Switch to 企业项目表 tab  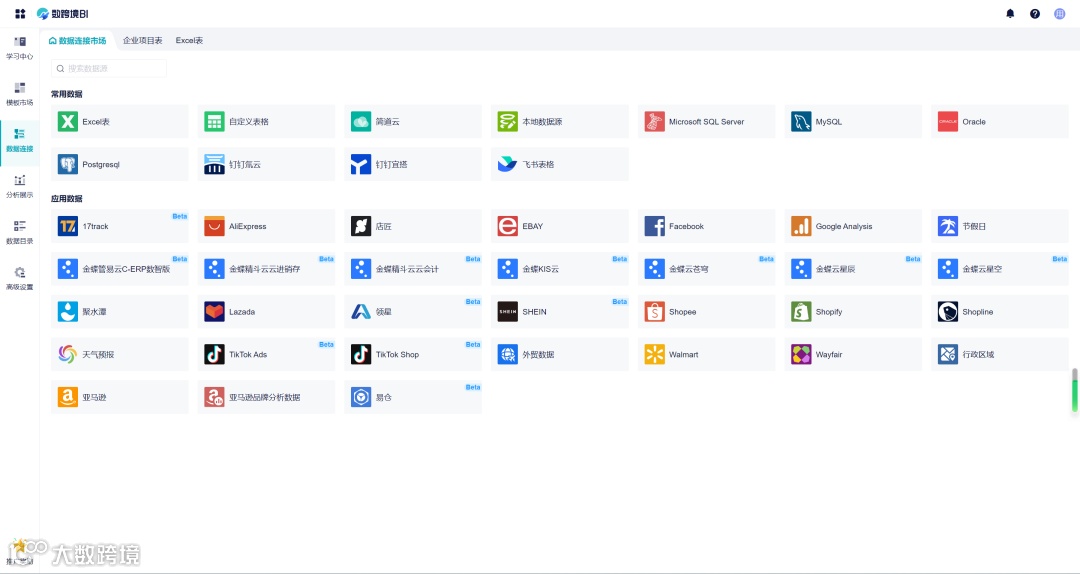[143, 41]
